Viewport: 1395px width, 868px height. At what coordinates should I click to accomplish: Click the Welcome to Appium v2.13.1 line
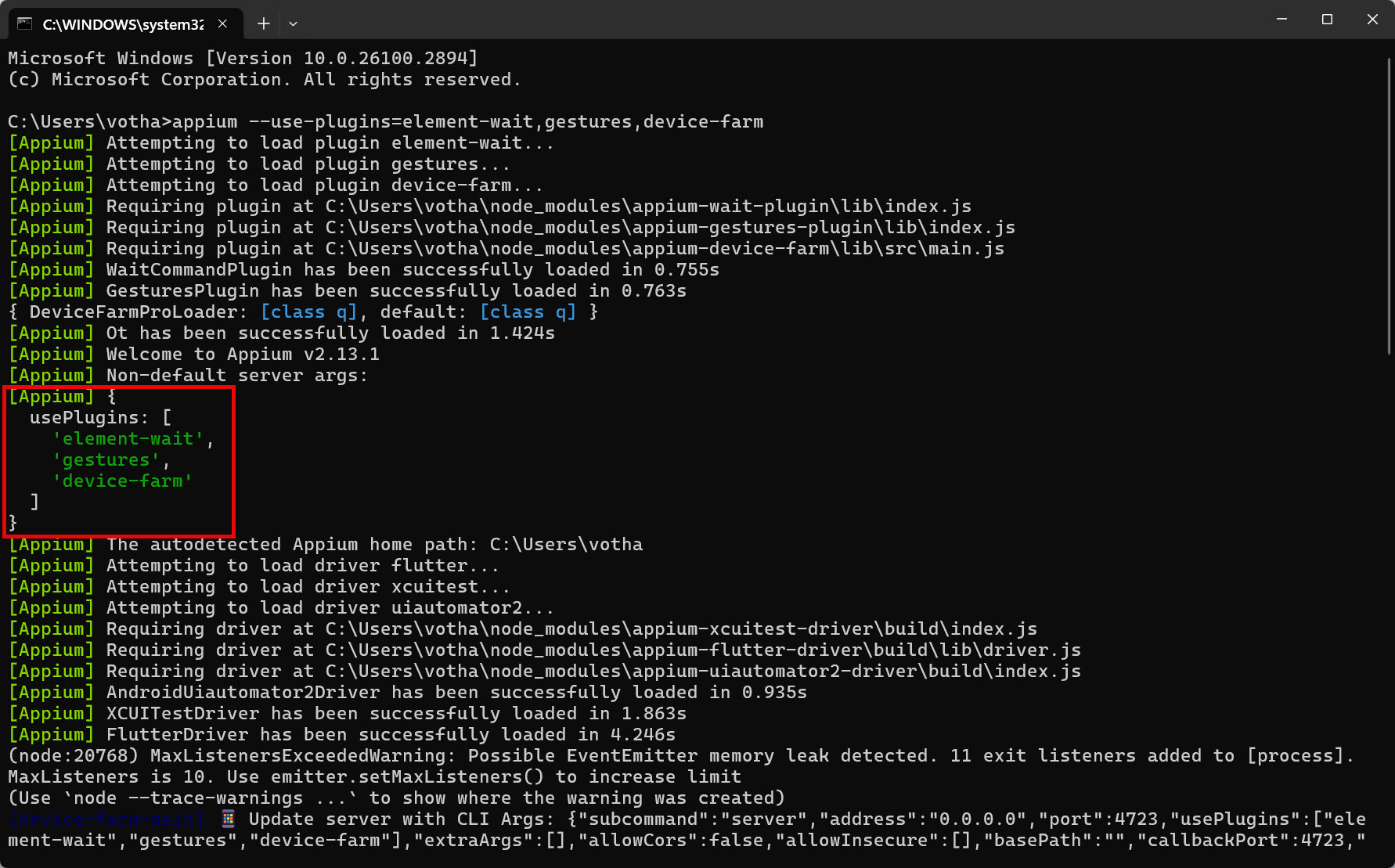pos(243,354)
